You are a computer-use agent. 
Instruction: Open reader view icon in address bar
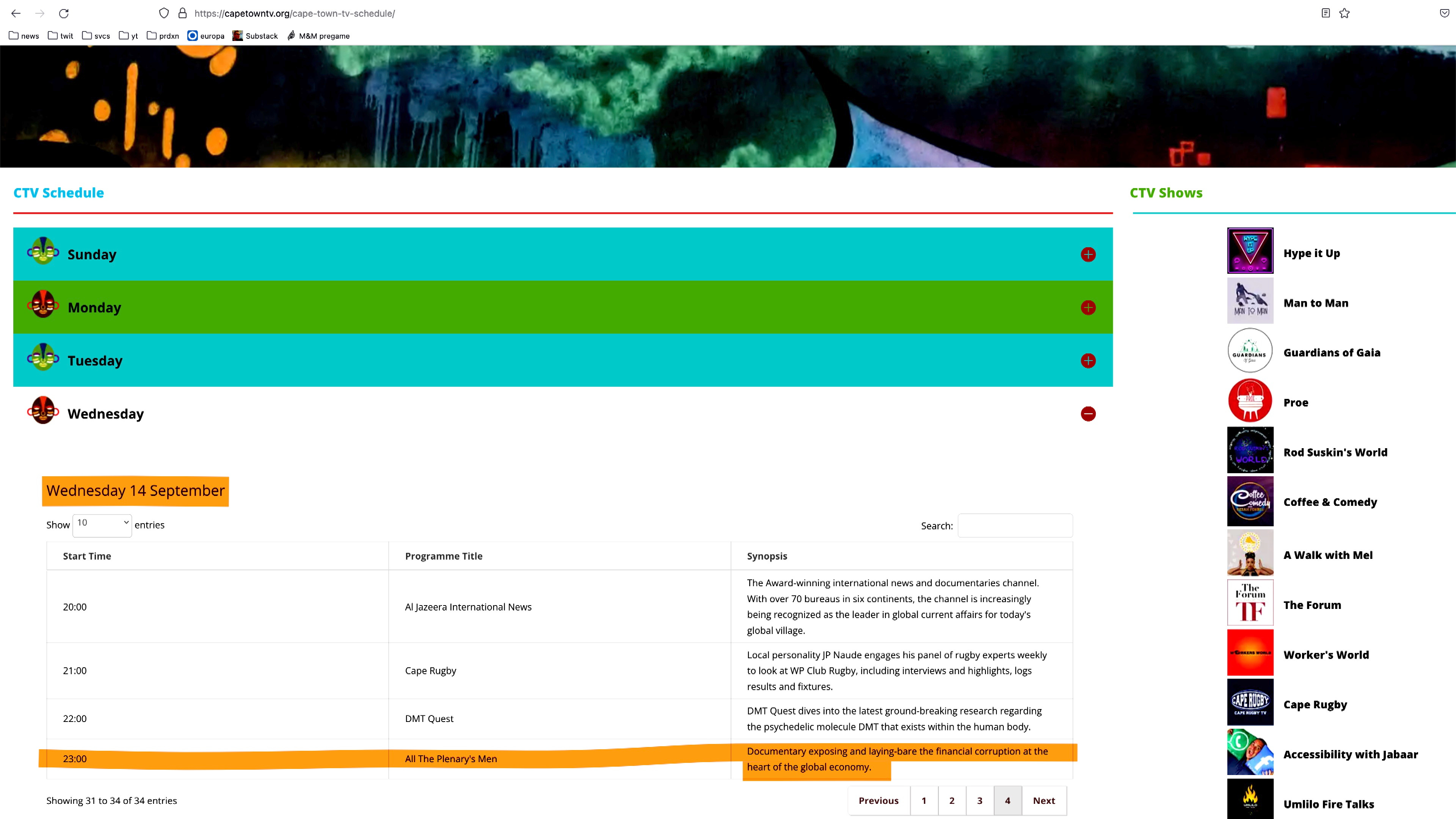pos(1326,13)
